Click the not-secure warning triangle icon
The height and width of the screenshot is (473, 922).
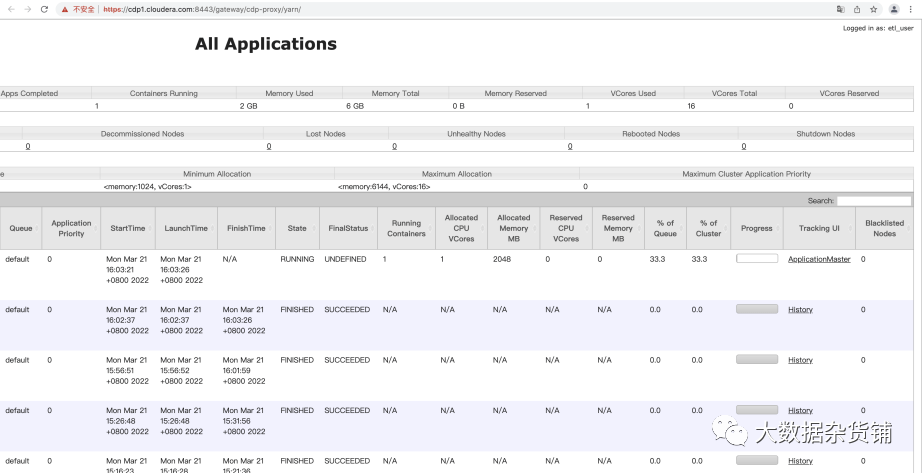click(x=65, y=9)
